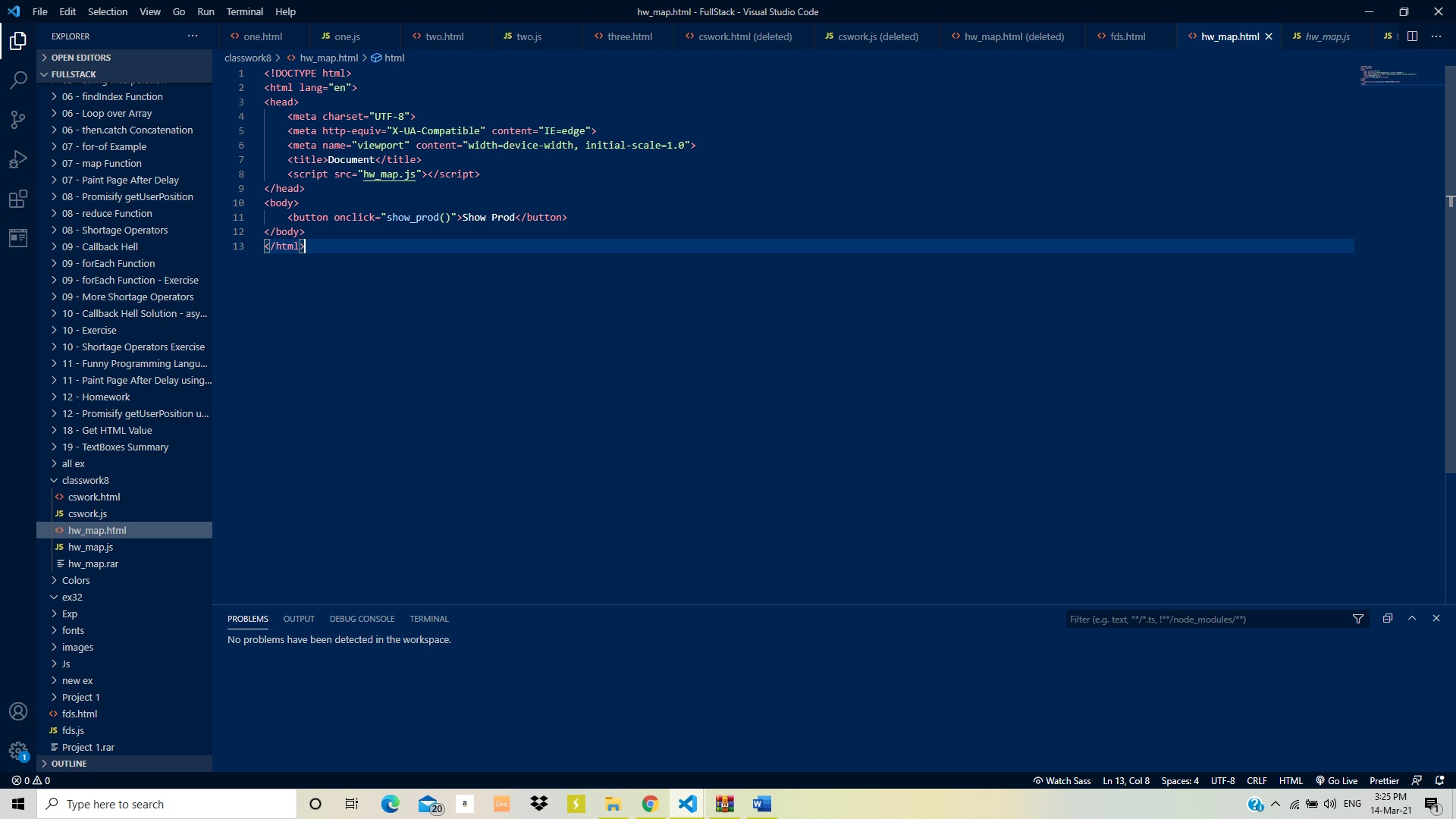Click the split editor icon

1414,36
